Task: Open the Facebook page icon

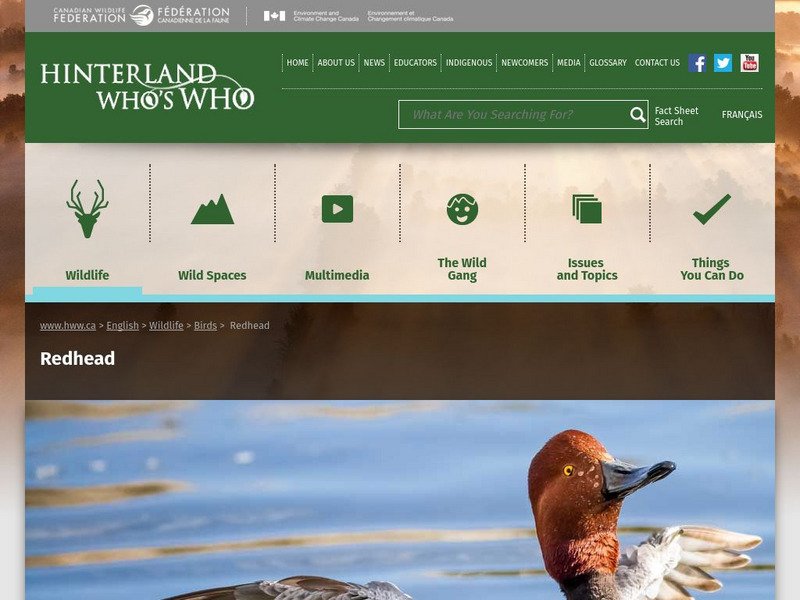Action: [697, 63]
